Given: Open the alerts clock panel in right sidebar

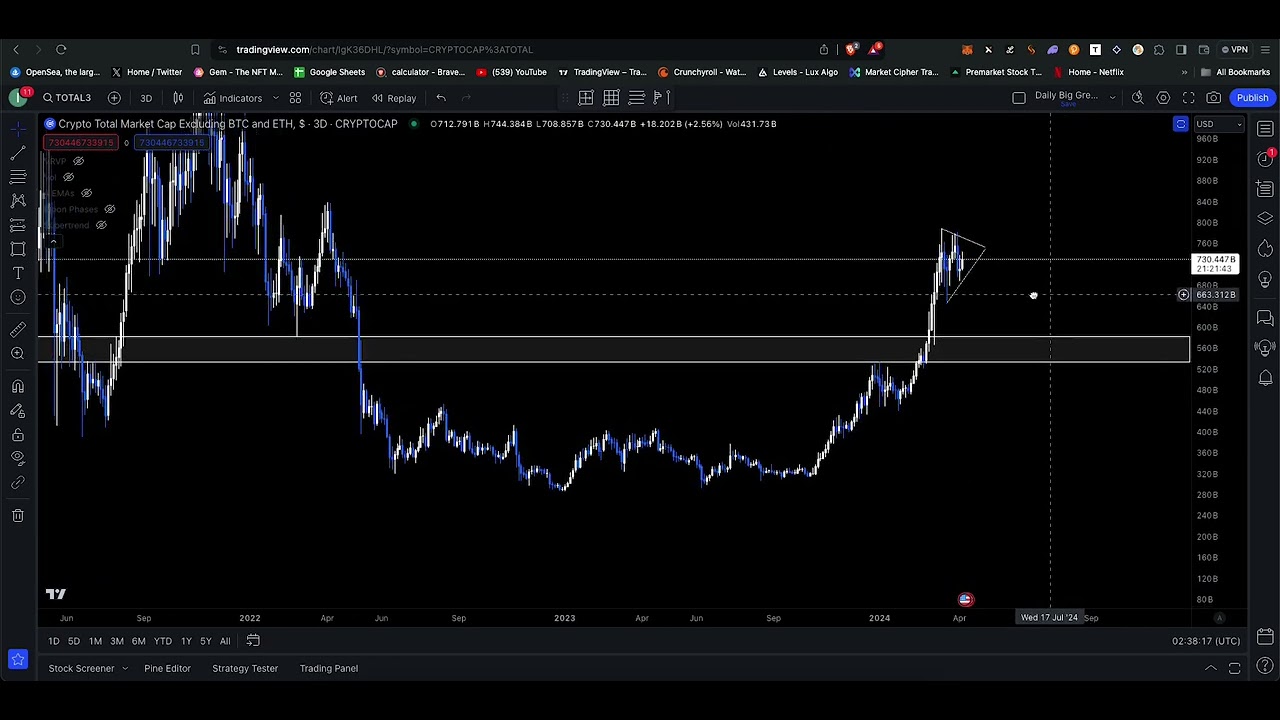Looking at the screenshot, I should tap(1265, 159).
